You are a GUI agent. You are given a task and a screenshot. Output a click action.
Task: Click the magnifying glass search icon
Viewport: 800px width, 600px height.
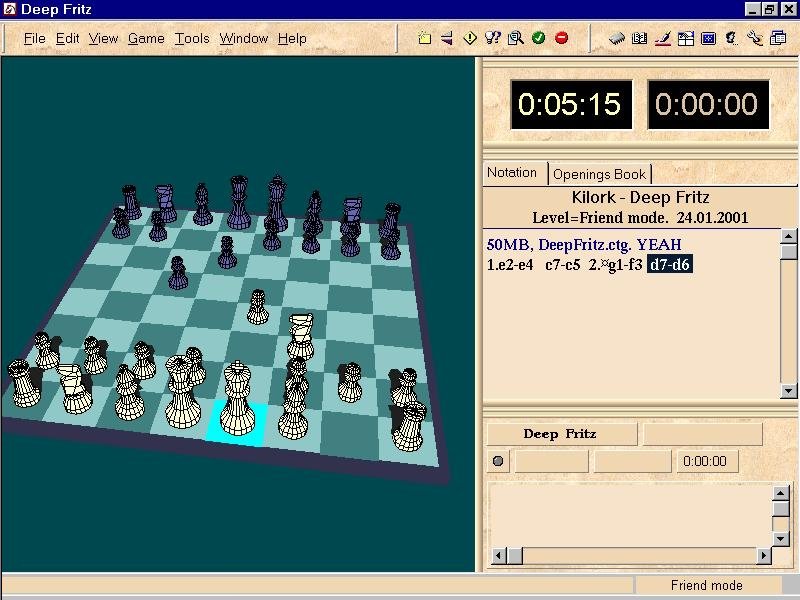coord(516,38)
